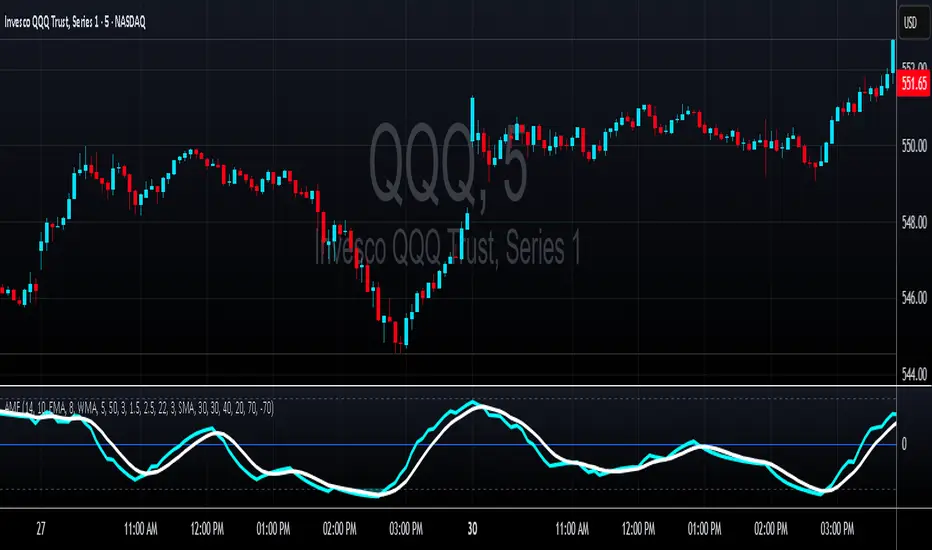This screenshot has height=550, width=932.
Task: Select the red 551.65 current price label
Action: click(914, 83)
